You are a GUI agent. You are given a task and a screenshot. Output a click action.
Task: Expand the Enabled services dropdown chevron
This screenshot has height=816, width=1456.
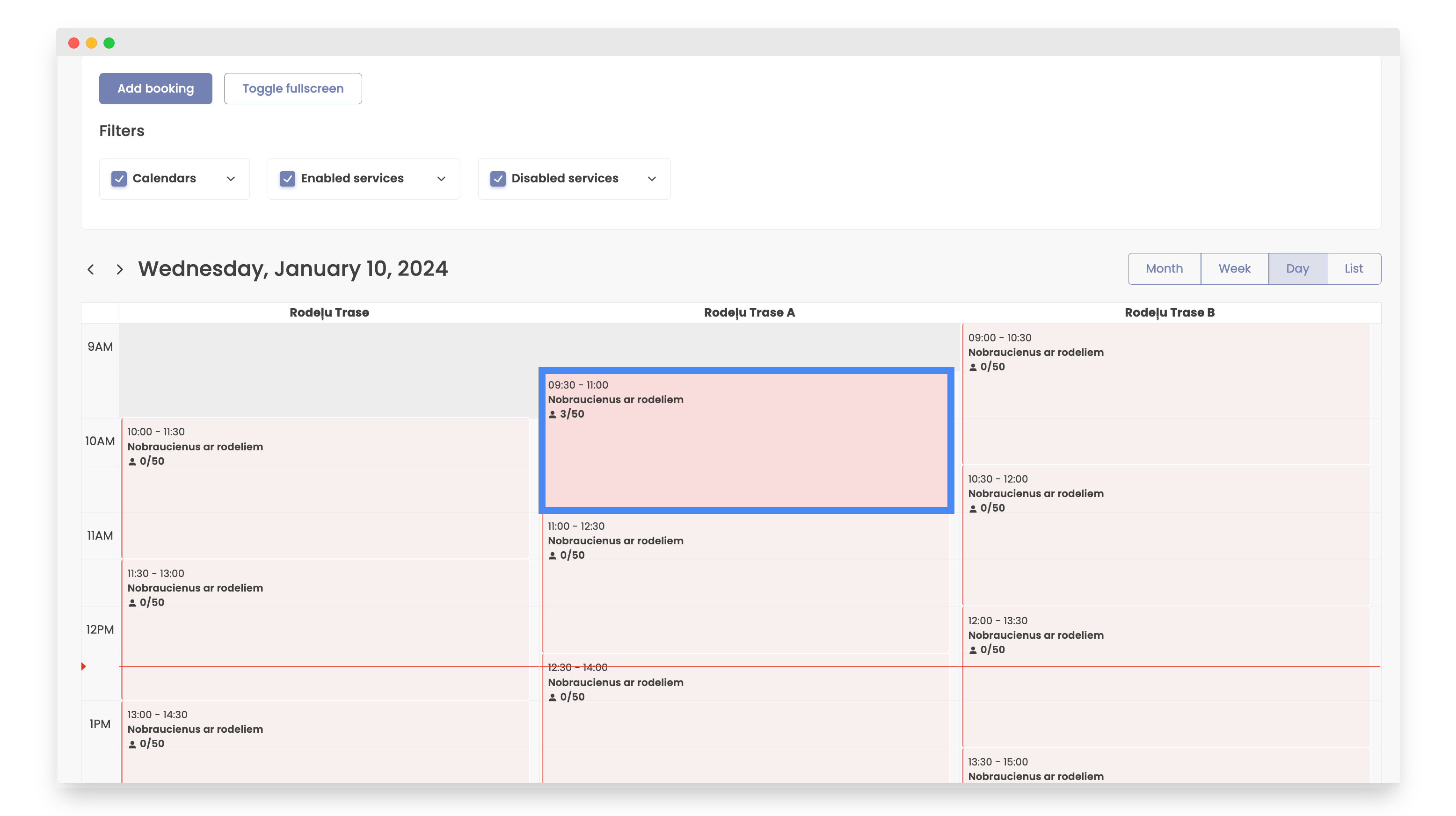click(x=441, y=179)
